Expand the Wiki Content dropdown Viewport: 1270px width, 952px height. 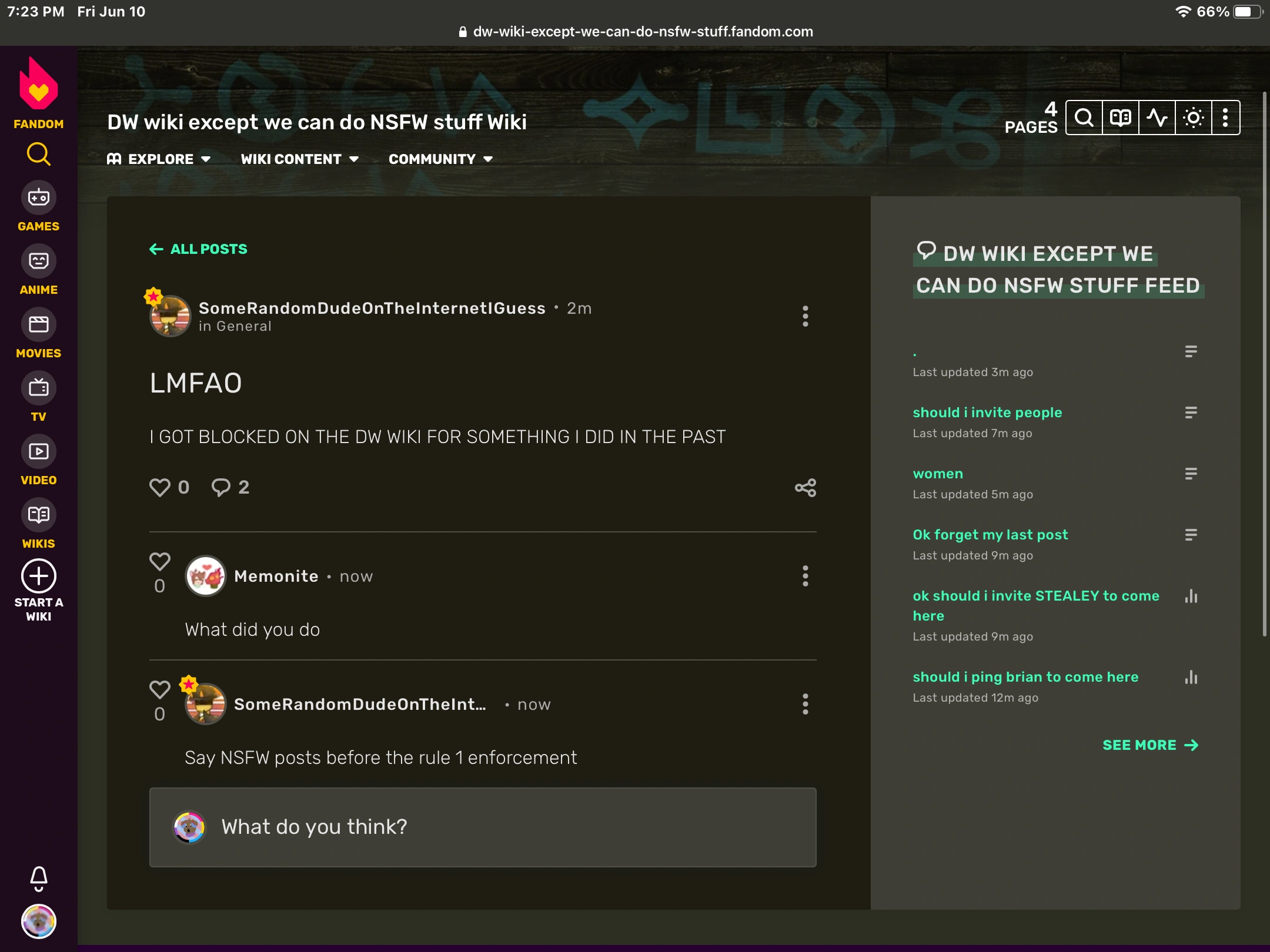[299, 159]
